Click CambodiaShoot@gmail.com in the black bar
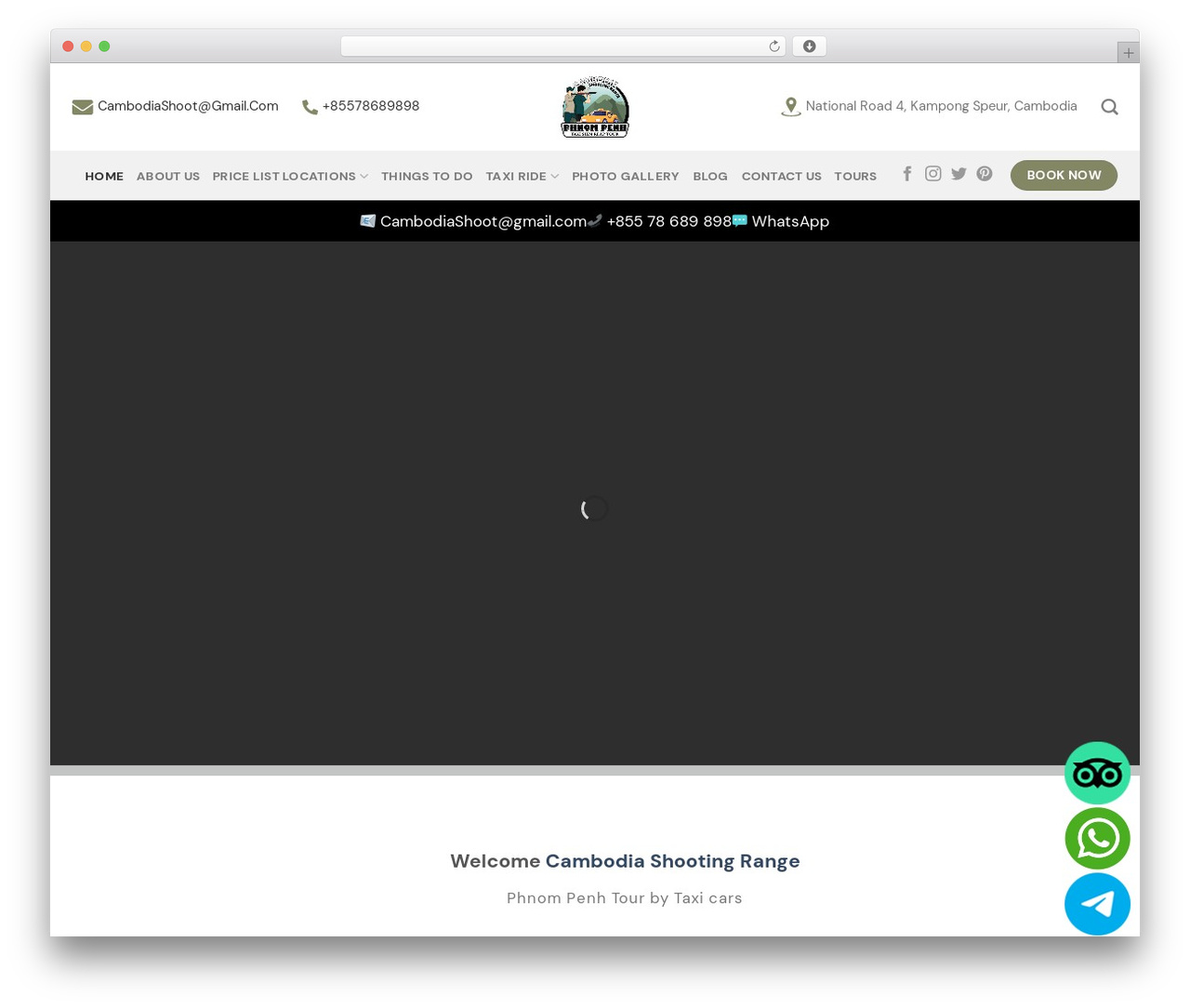 pyautogui.click(x=483, y=221)
